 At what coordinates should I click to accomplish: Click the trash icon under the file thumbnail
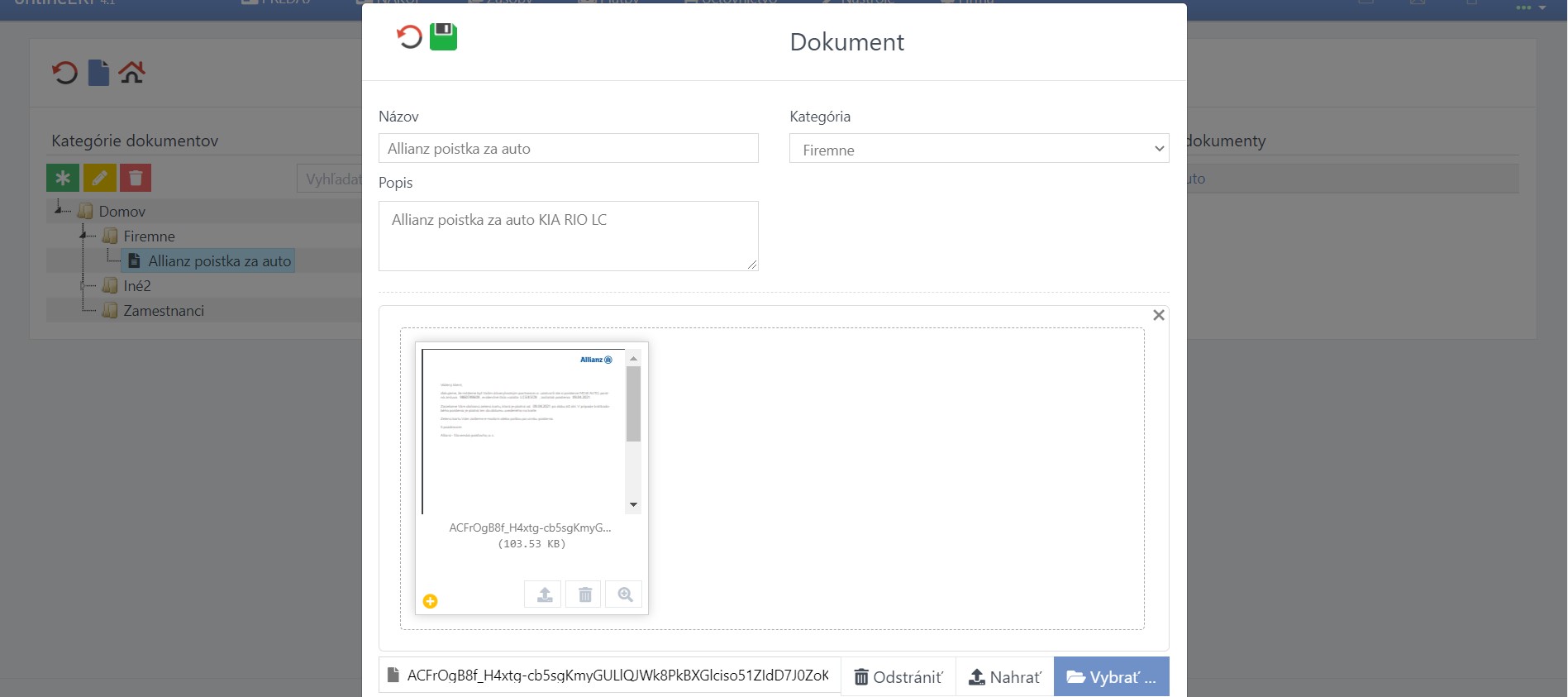[x=584, y=594]
